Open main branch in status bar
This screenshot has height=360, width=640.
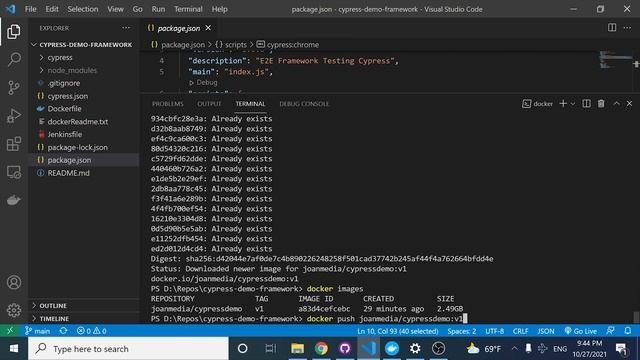pyautogui.click(x=37, y=331)
